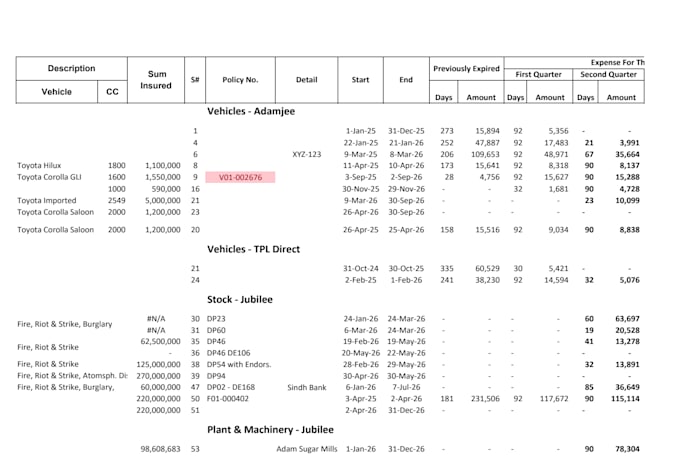Screen dimensions: 680x459
Task: Click the end date 7-Jul-26
Action: (406, 387)
